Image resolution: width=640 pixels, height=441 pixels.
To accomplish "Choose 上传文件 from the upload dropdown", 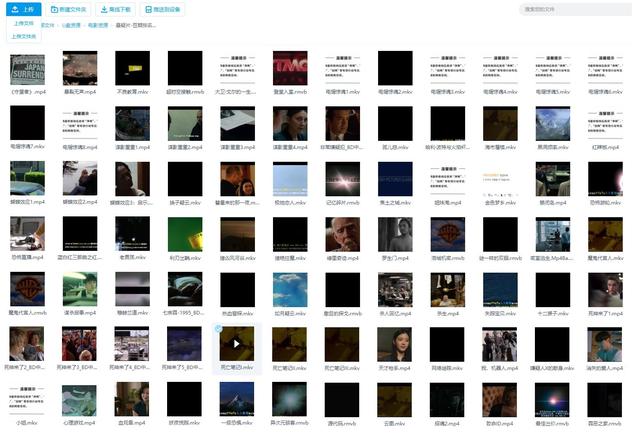I will click(x=24, y=24).
